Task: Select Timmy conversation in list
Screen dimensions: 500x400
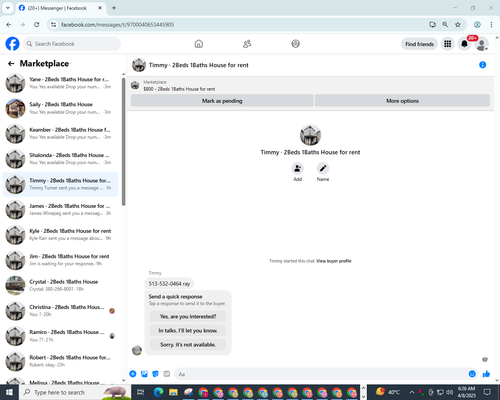Action: (x=60, y=184)
